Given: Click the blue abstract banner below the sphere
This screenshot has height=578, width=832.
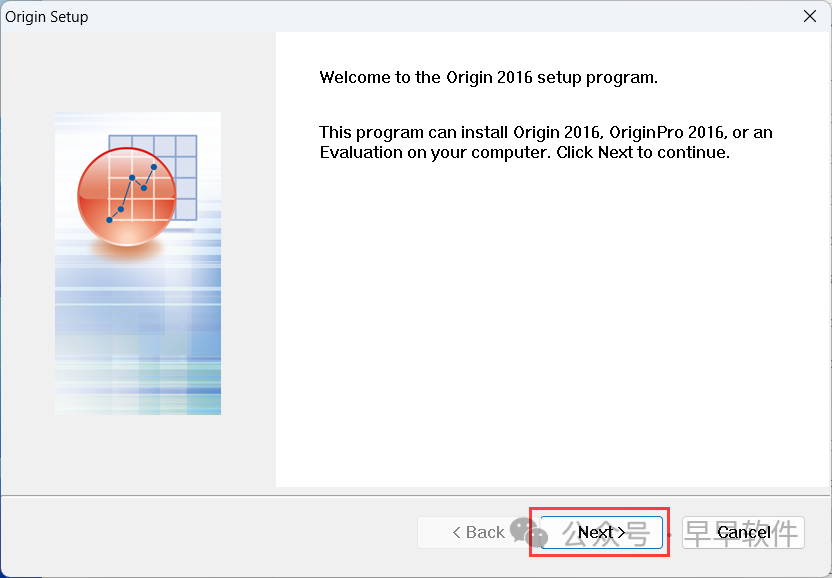Looking at the screenshot, I should click(x=138, y=330).
